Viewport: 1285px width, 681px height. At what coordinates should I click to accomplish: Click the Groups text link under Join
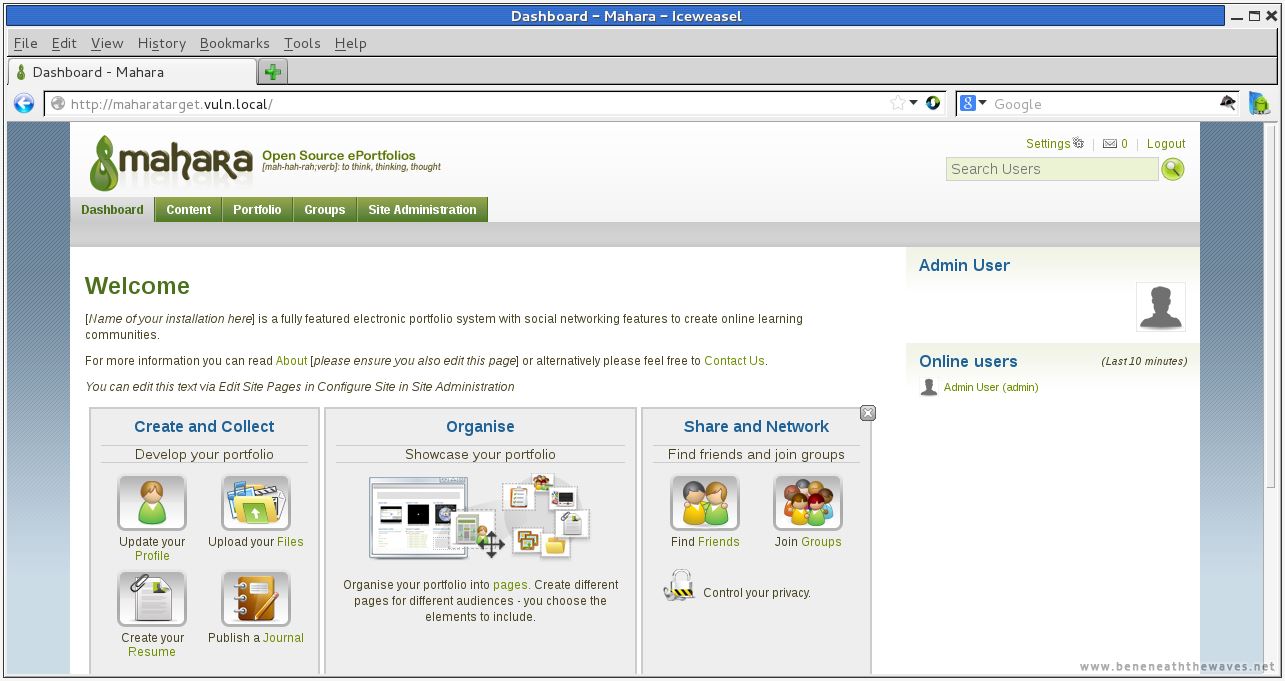tap(821, 542)
